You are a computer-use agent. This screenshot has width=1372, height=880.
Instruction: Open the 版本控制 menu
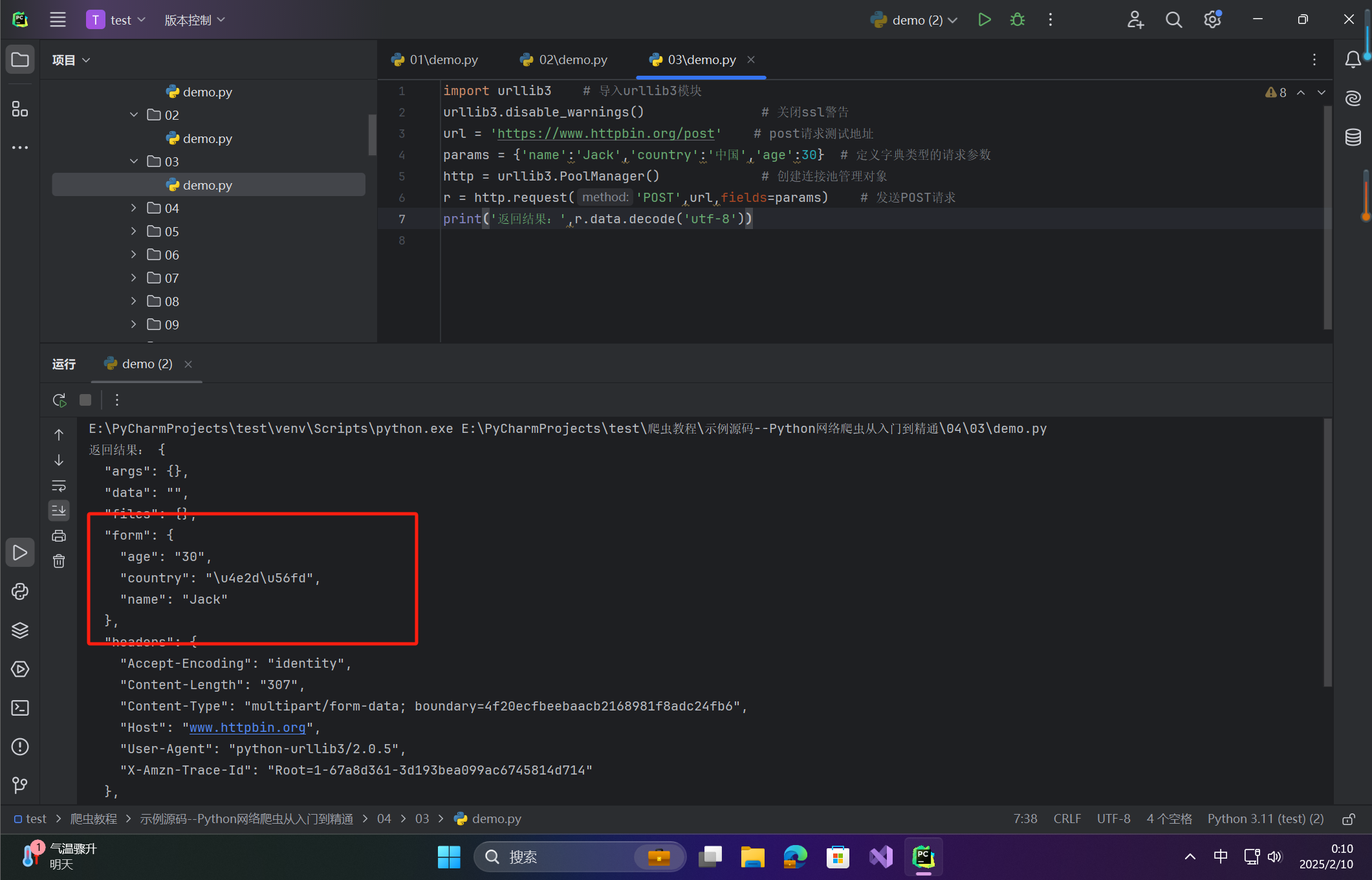194,20
